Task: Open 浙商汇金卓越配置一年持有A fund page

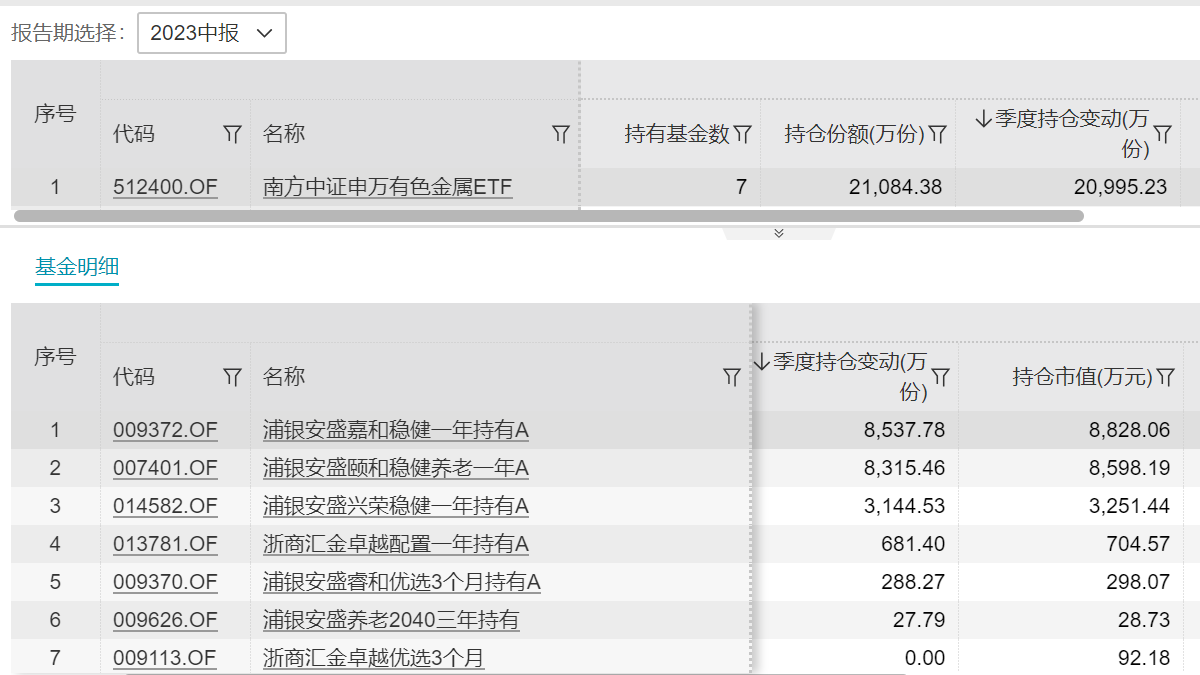Action: pyautogui.click(x=396, y=544)
